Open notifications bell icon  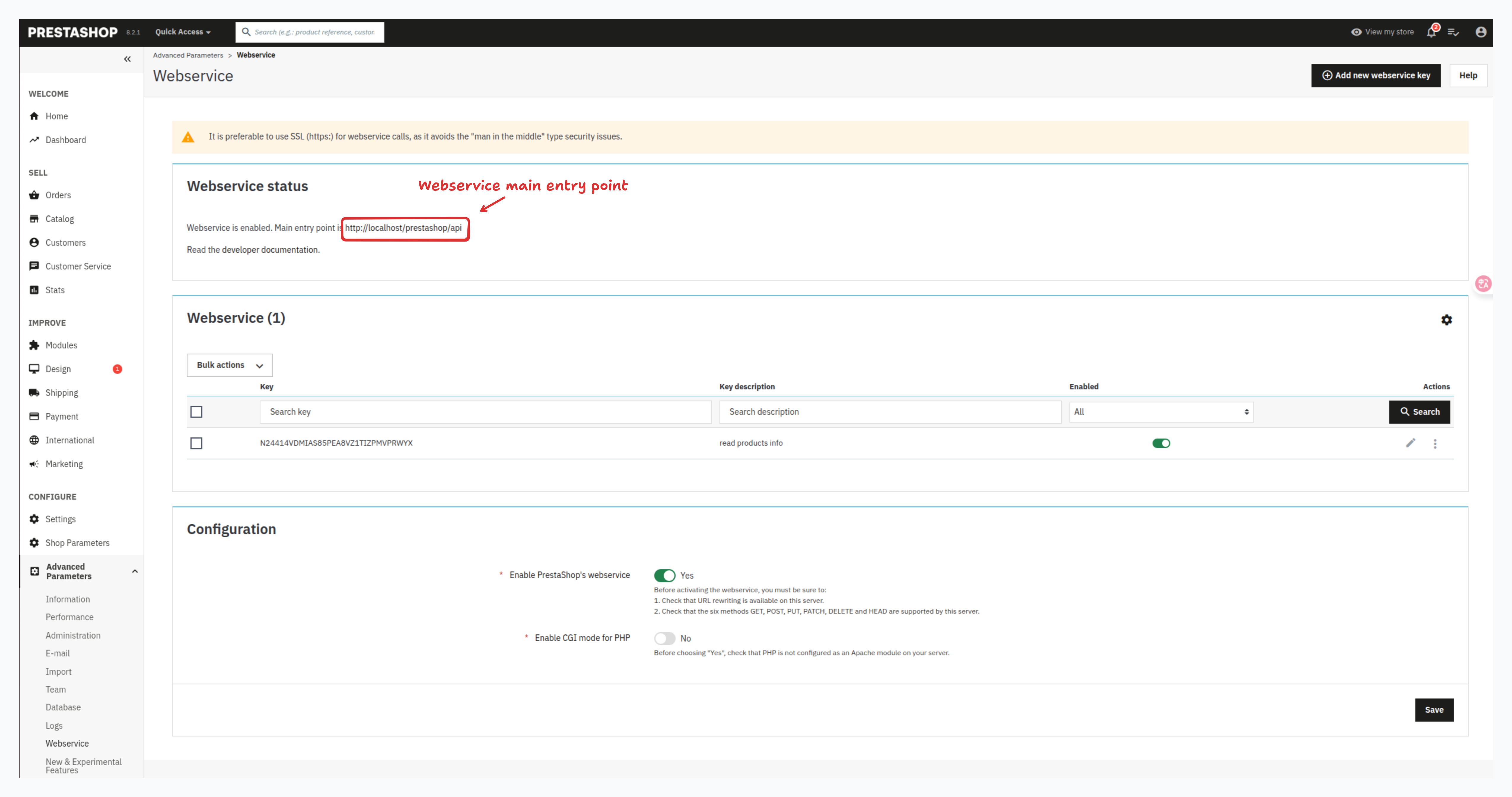(1431, 32)
